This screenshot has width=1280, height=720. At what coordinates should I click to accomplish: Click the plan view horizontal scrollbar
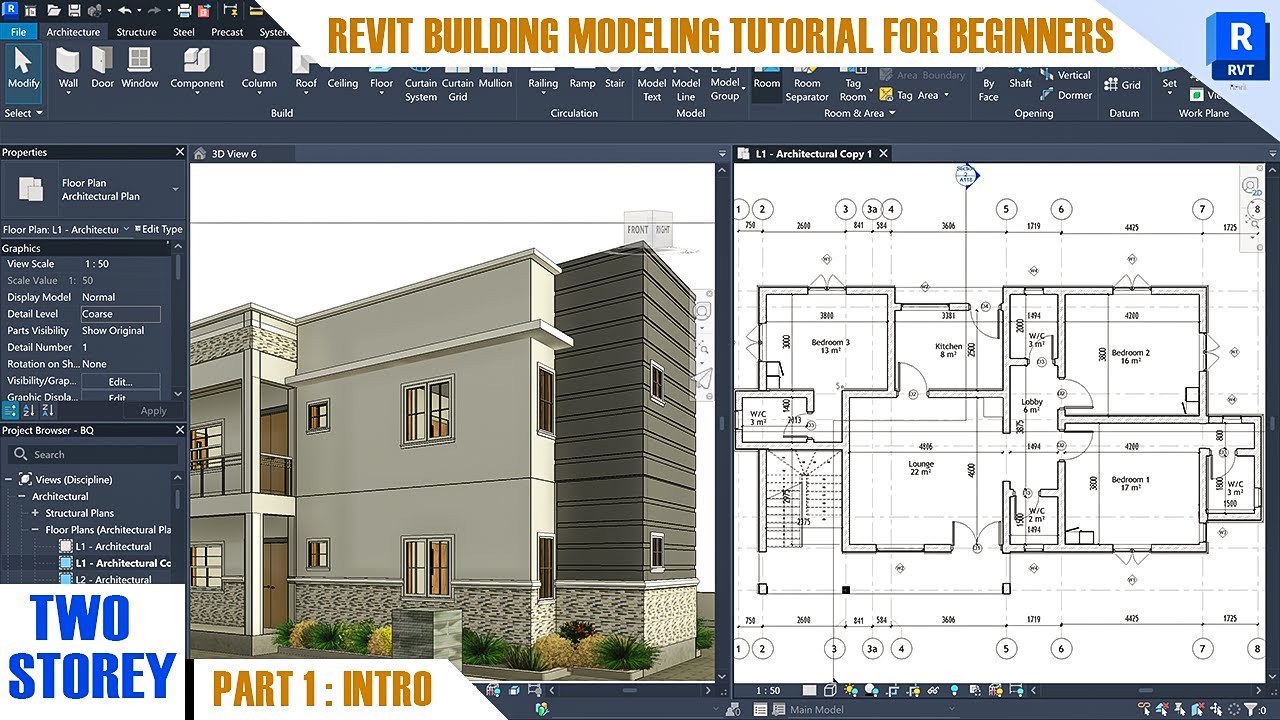pyautogui.click(x=1146, y=690)
